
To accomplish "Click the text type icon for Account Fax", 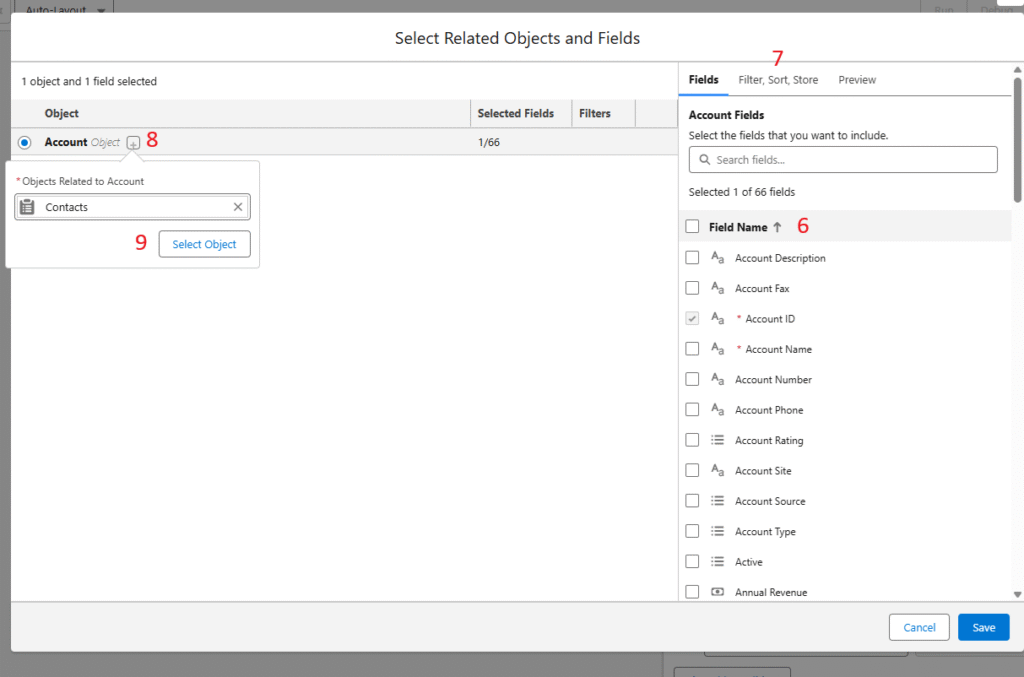I will point(717,288).
